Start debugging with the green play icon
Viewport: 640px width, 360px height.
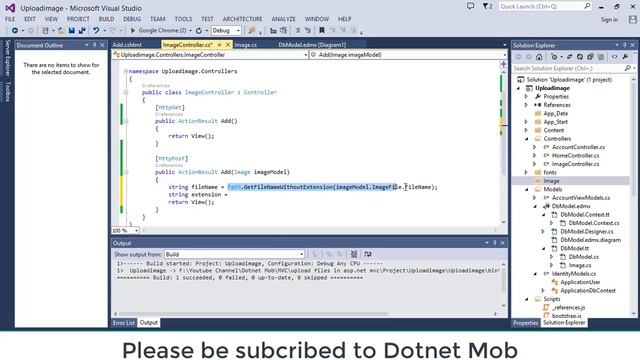[x=133, y=31]
